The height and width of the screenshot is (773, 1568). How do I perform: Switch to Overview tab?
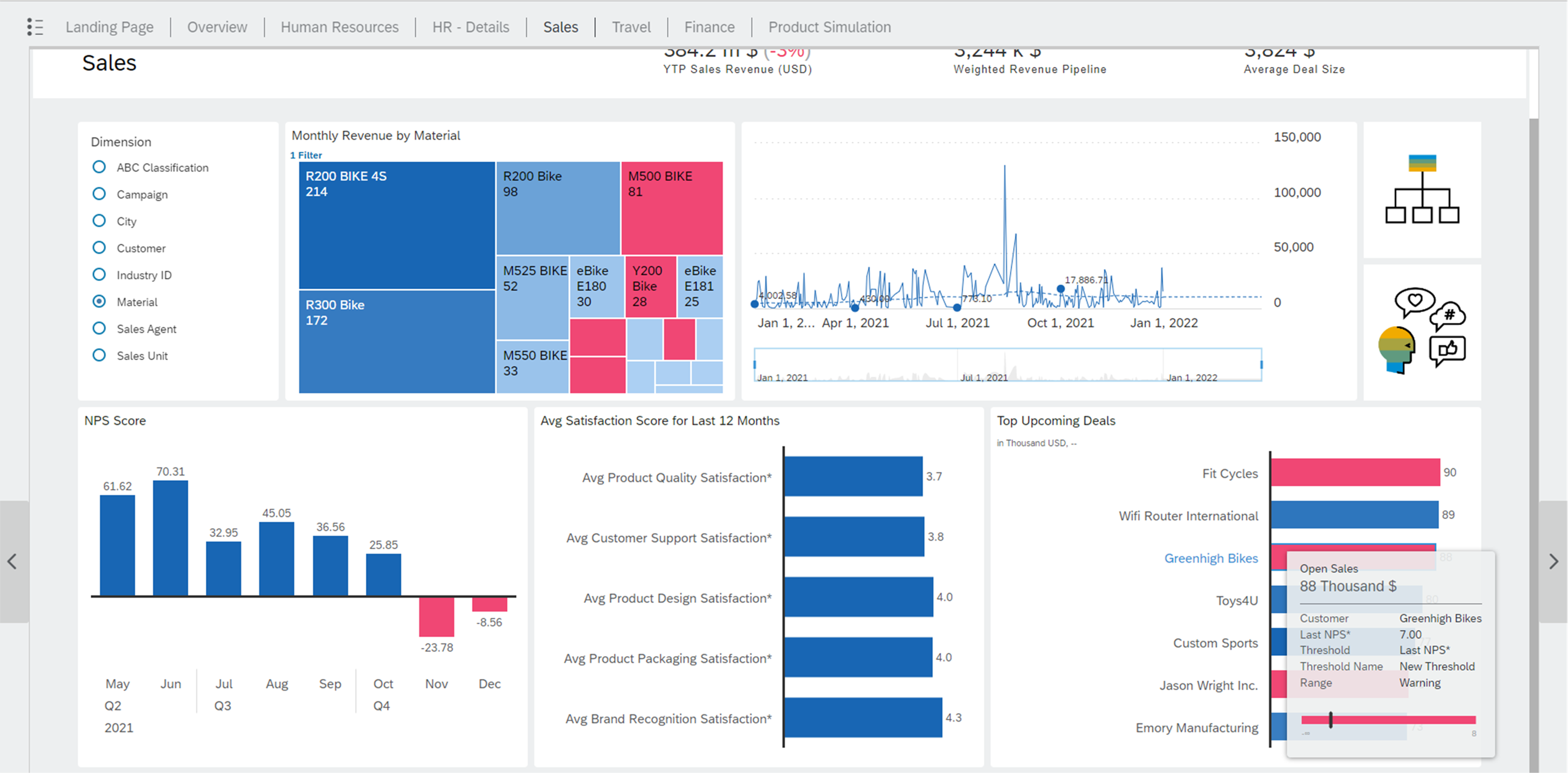[x=217, y=27]
